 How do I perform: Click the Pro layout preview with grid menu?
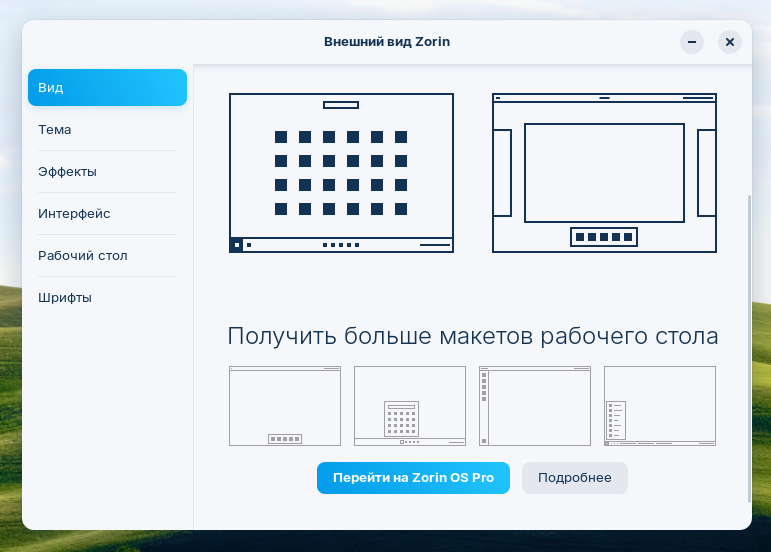click(x=410, y=406)
